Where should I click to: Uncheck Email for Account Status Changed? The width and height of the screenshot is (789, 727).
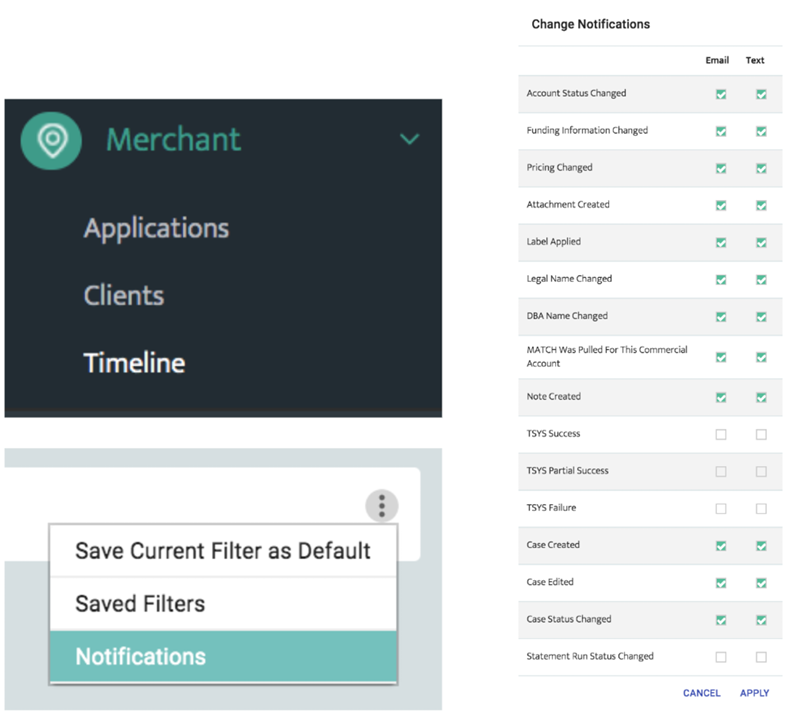(x=721, y=94)
